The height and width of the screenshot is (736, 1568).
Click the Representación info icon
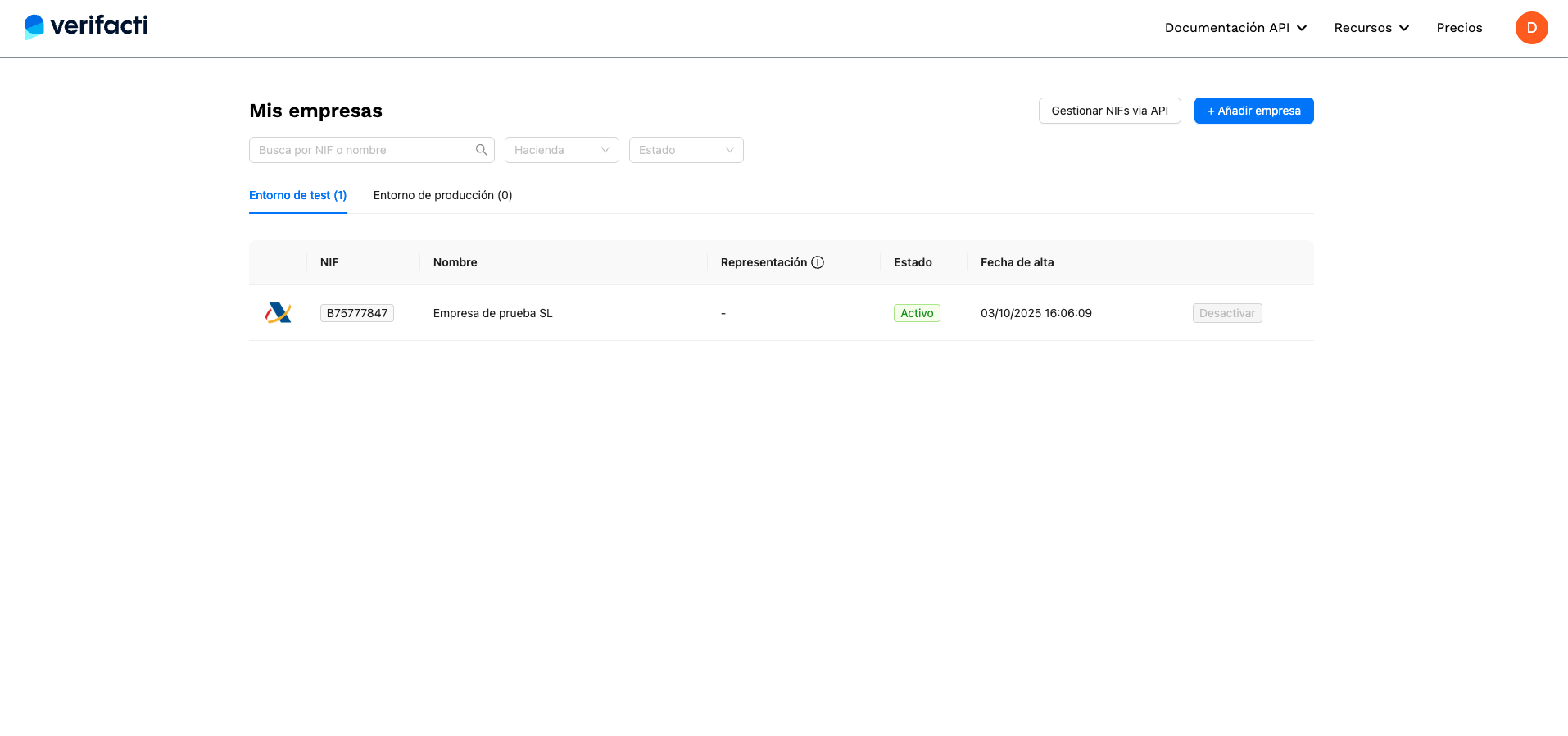818,262
